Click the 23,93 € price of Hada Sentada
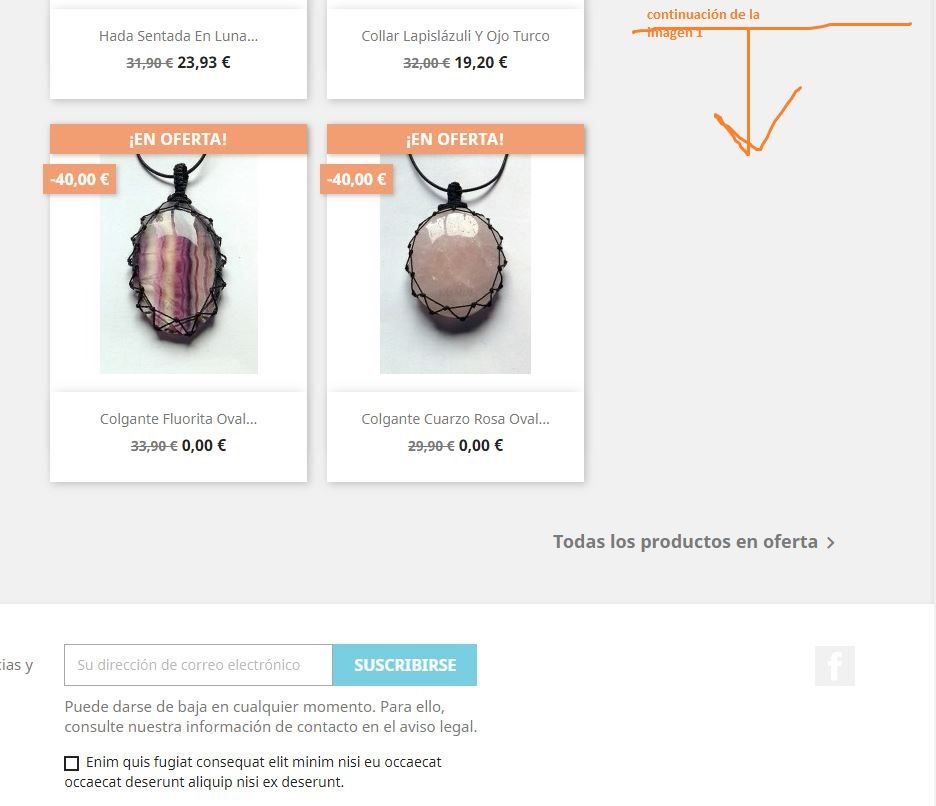 [x=204, y=62]
